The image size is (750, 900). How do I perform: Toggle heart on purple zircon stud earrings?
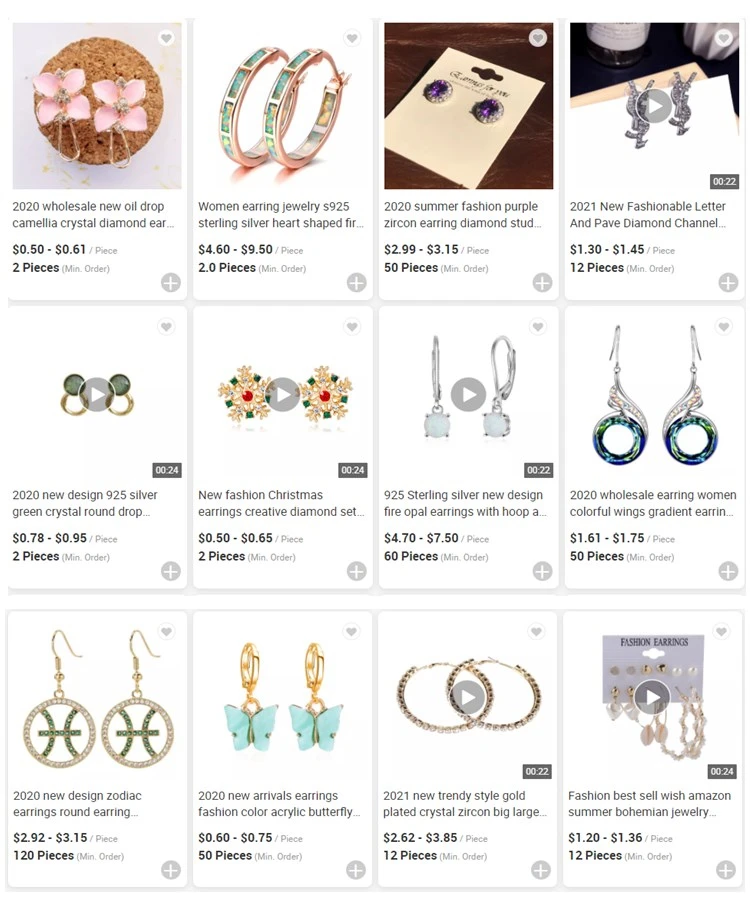click(x=538, y=38)
